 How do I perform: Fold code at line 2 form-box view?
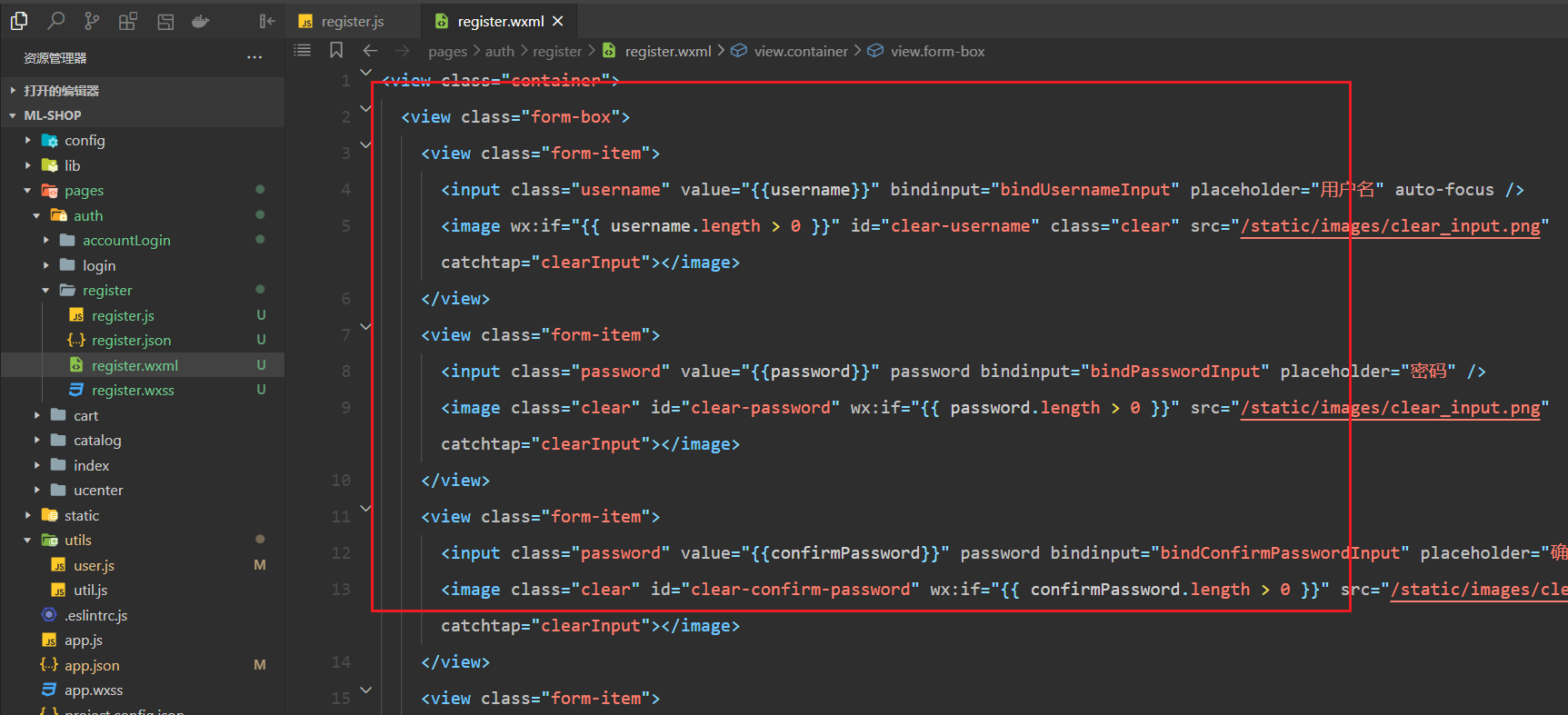[x=365, y=108]
